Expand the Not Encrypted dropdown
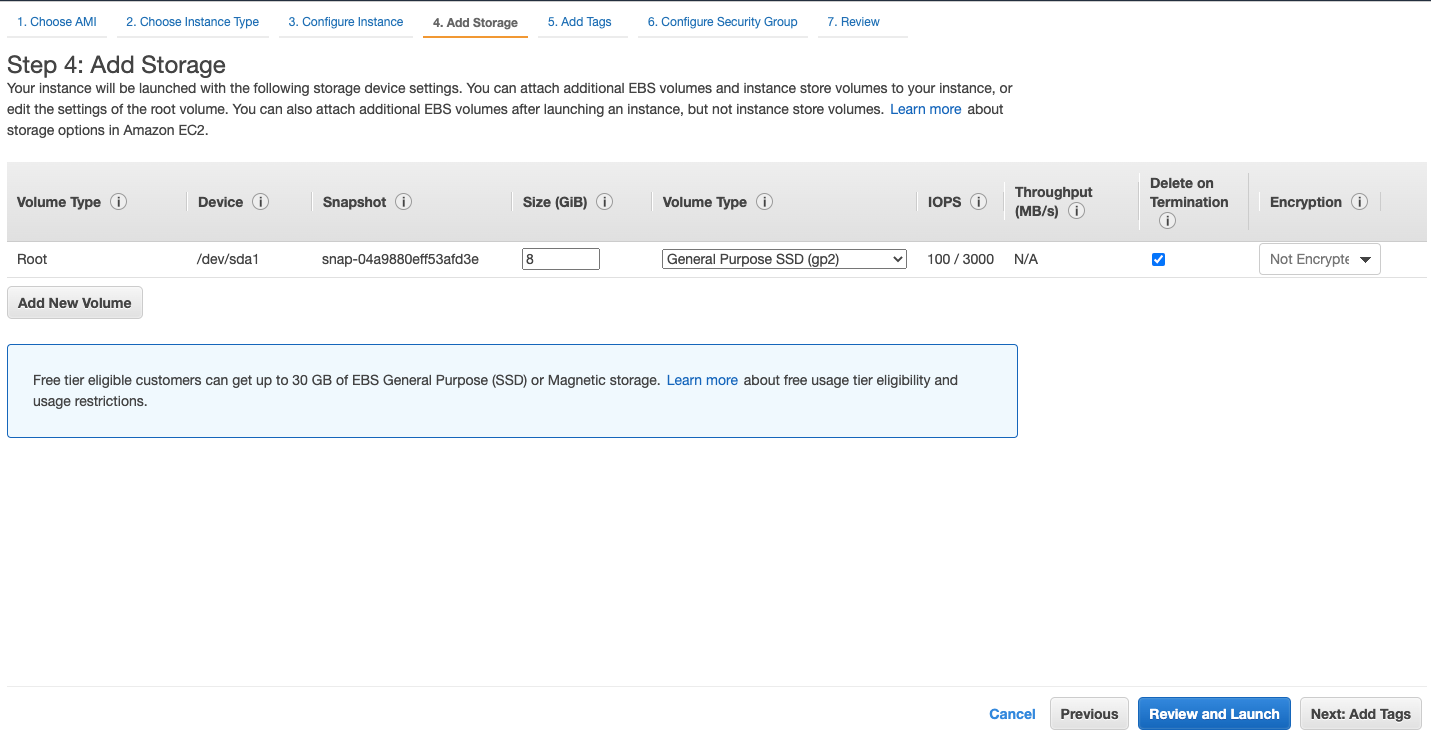The width and height of the screenshot is (1431, 747). click(x=1319, y=259)
